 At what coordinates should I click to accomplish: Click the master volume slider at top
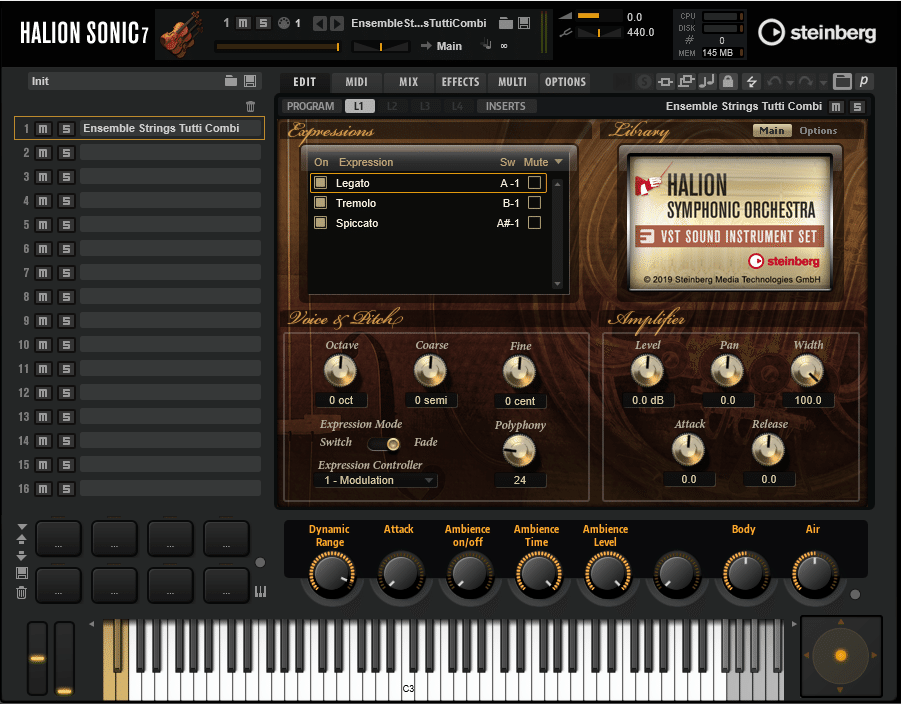599,16
